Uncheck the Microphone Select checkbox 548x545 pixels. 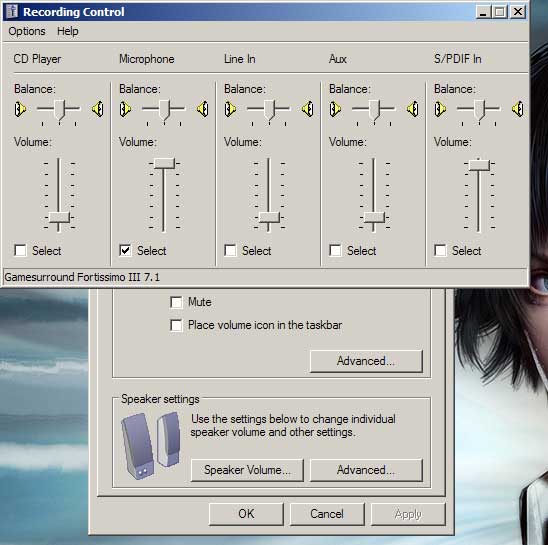(125, 250)
